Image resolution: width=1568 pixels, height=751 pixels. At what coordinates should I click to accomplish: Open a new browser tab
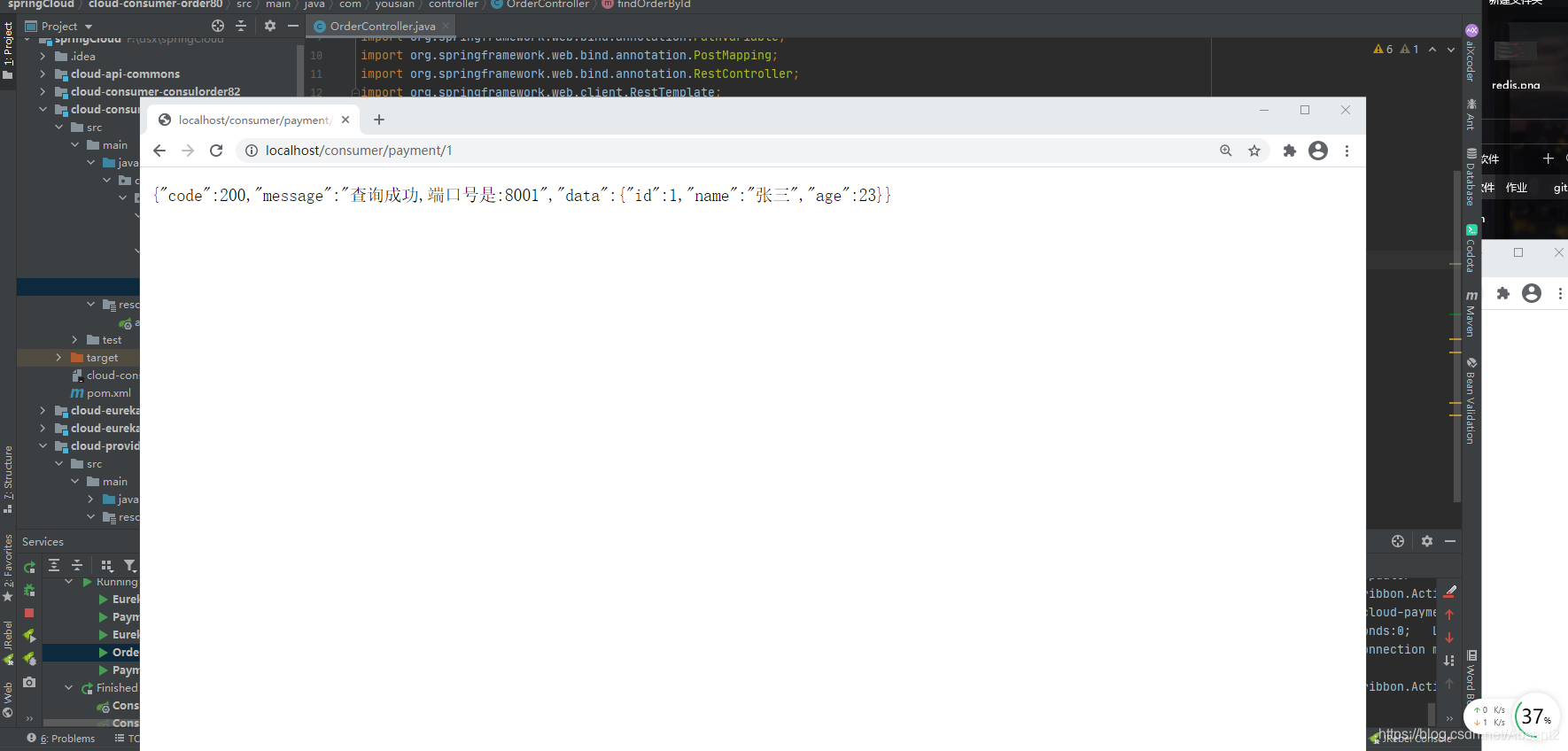click(379, 120)
